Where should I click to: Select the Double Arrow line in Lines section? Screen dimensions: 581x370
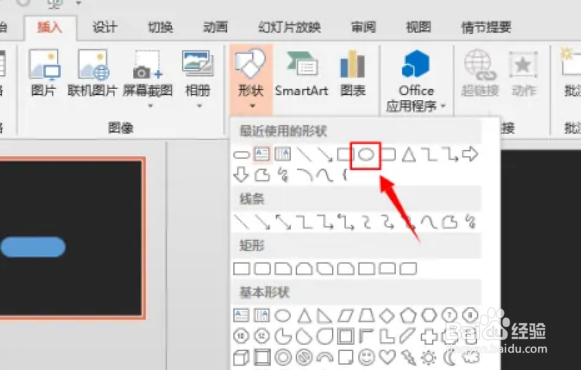(x=283, y=222)
